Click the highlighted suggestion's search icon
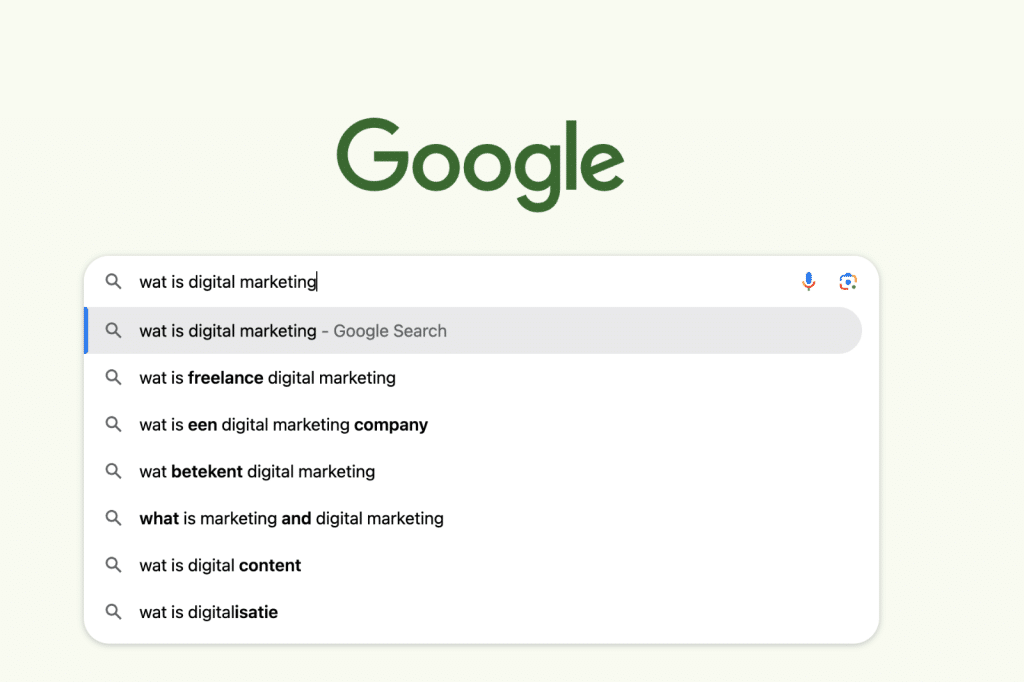 click(x=114, y=331)
